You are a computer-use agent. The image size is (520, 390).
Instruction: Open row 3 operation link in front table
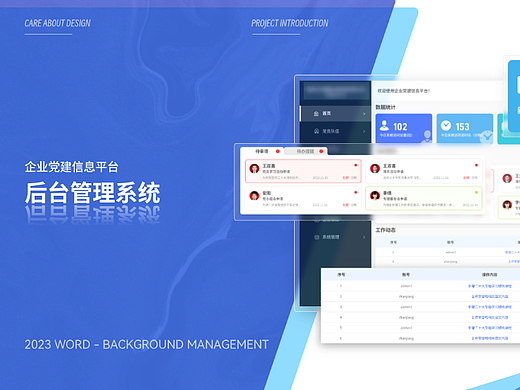(x=490, y=307)
